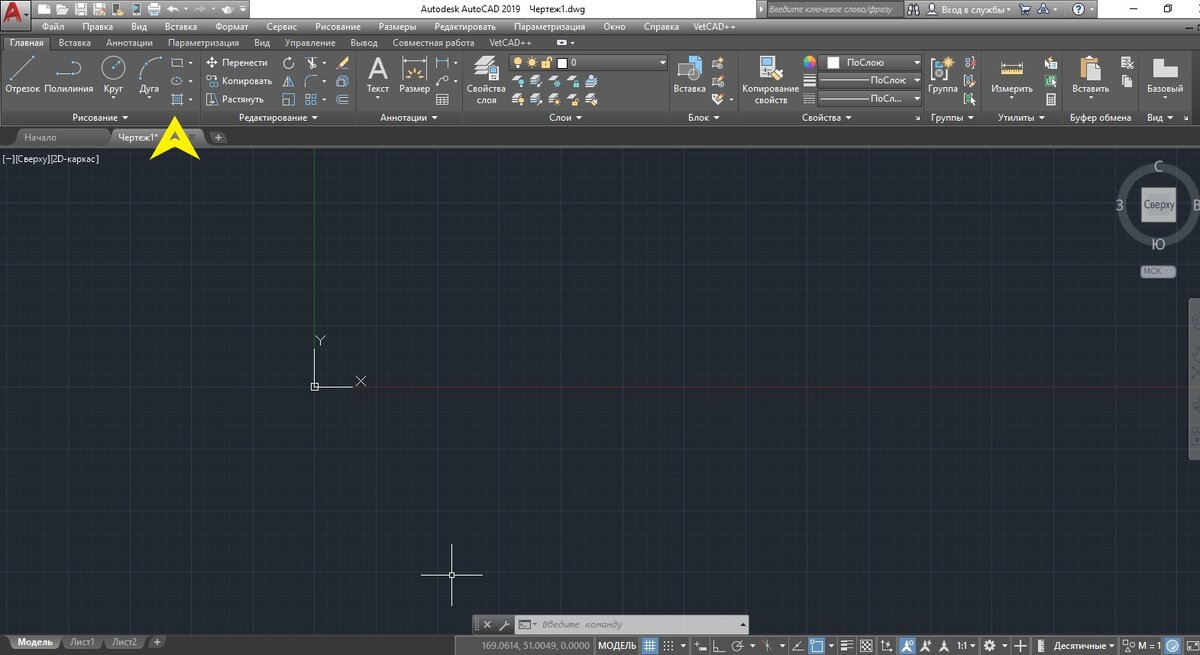1200x655 pixels.
Task: Select the Scale tool icon
Action: point(288,99)
